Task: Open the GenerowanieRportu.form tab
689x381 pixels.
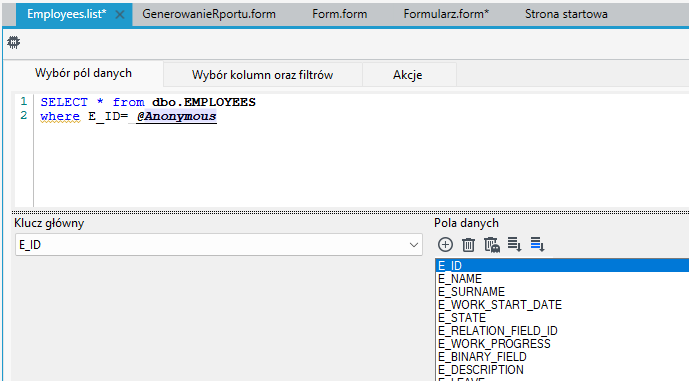Action: coord(209,14)
